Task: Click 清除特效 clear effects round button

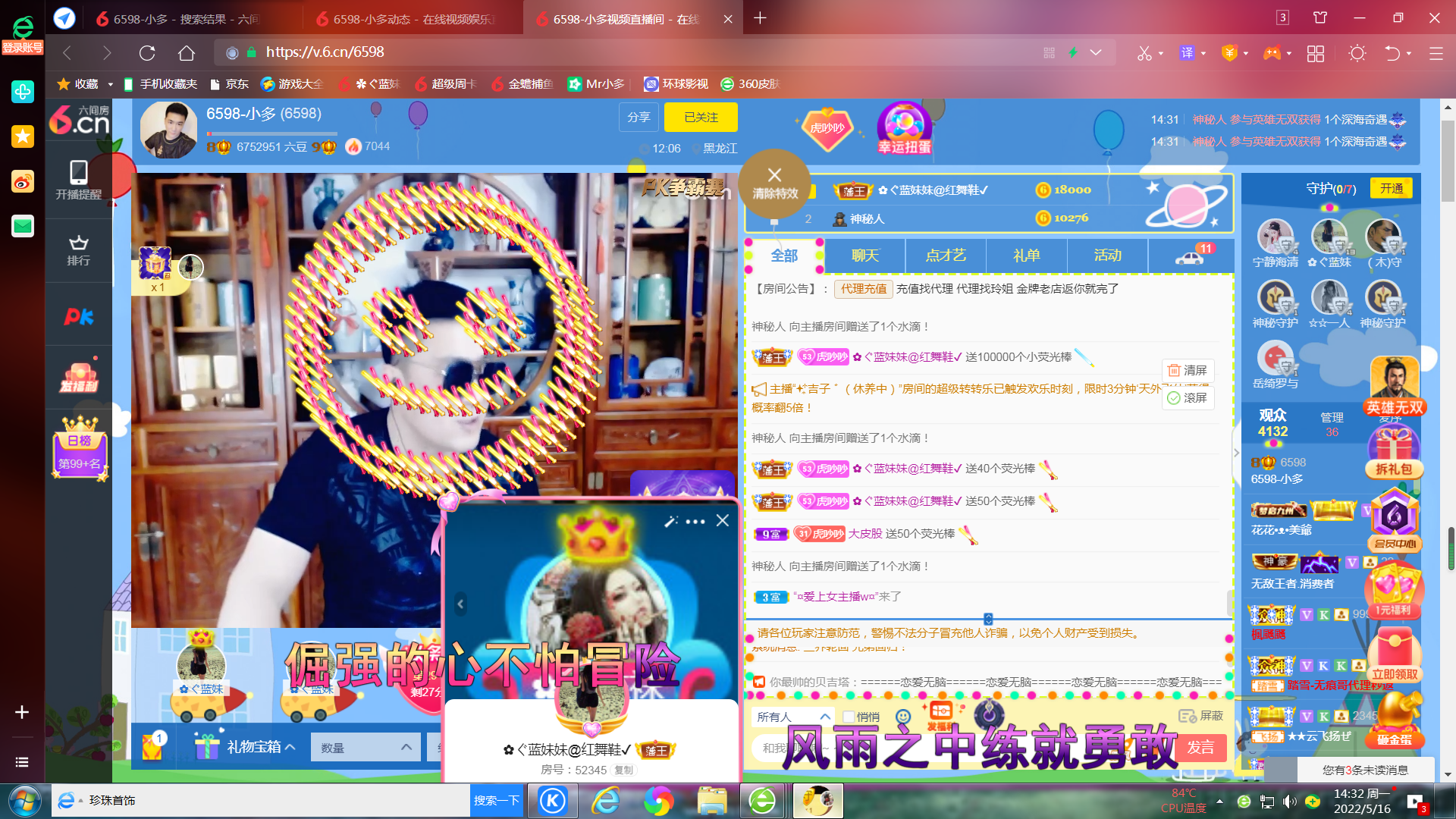Action: pos(775,184)
